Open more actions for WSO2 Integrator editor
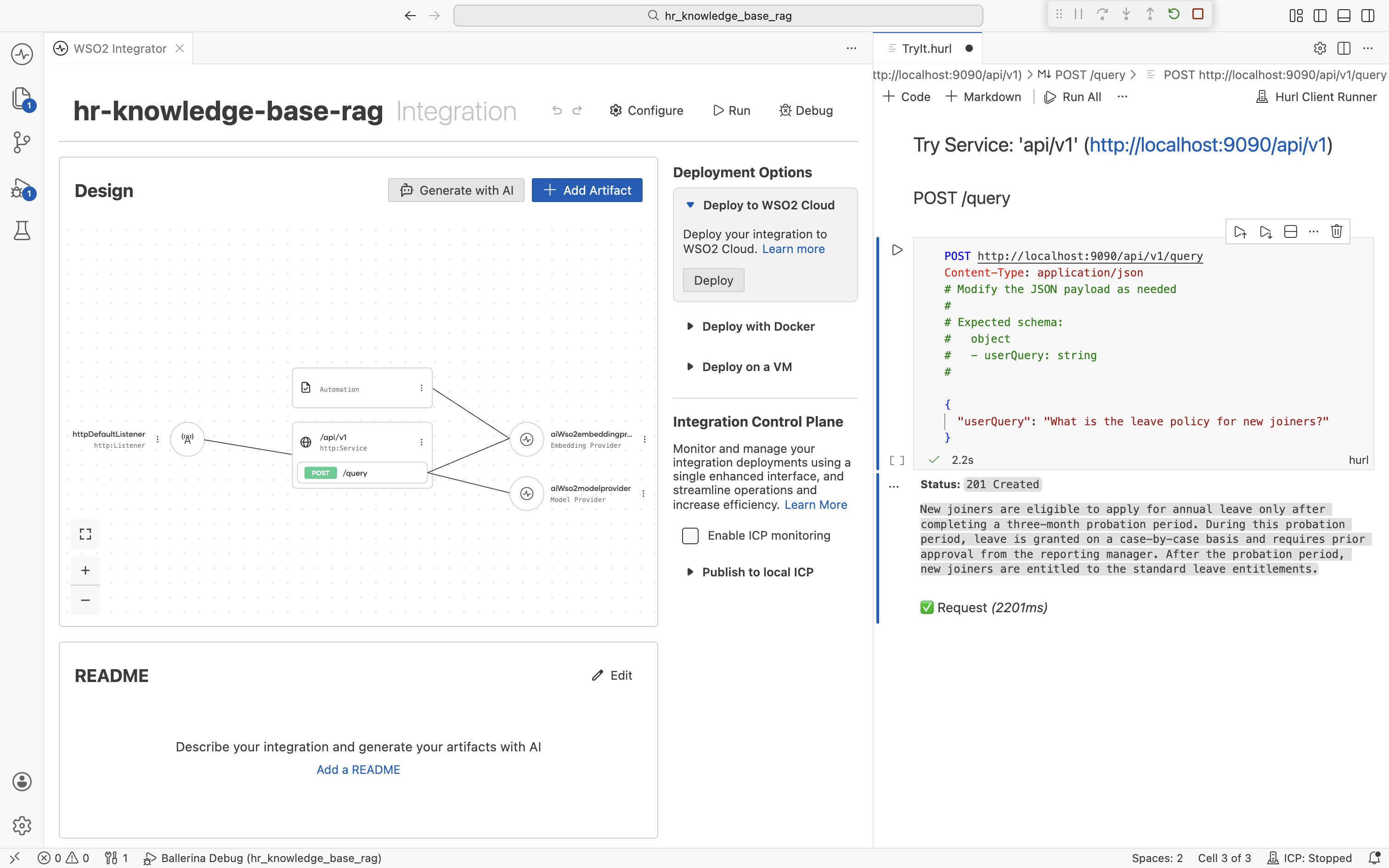 851,48
